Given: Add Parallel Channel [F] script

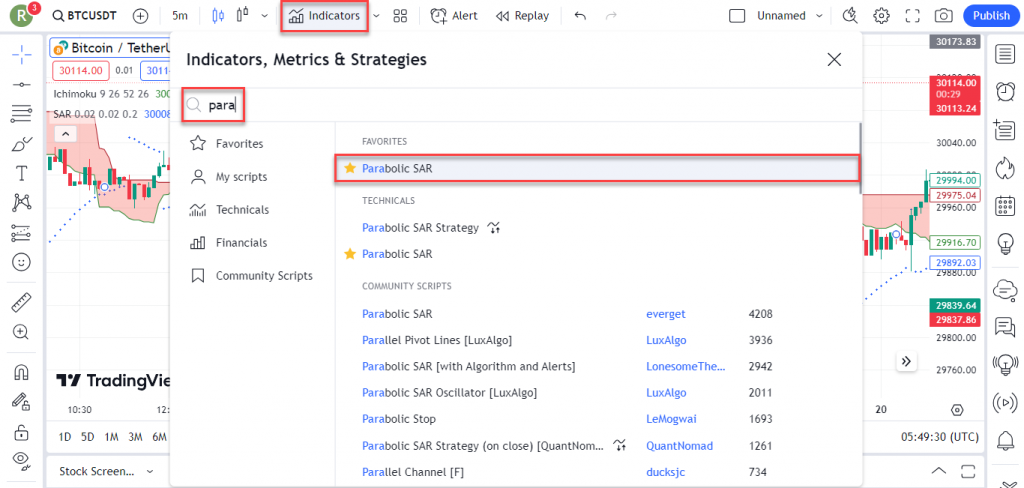Looking at the screenshot, I should tap(413, 472).
